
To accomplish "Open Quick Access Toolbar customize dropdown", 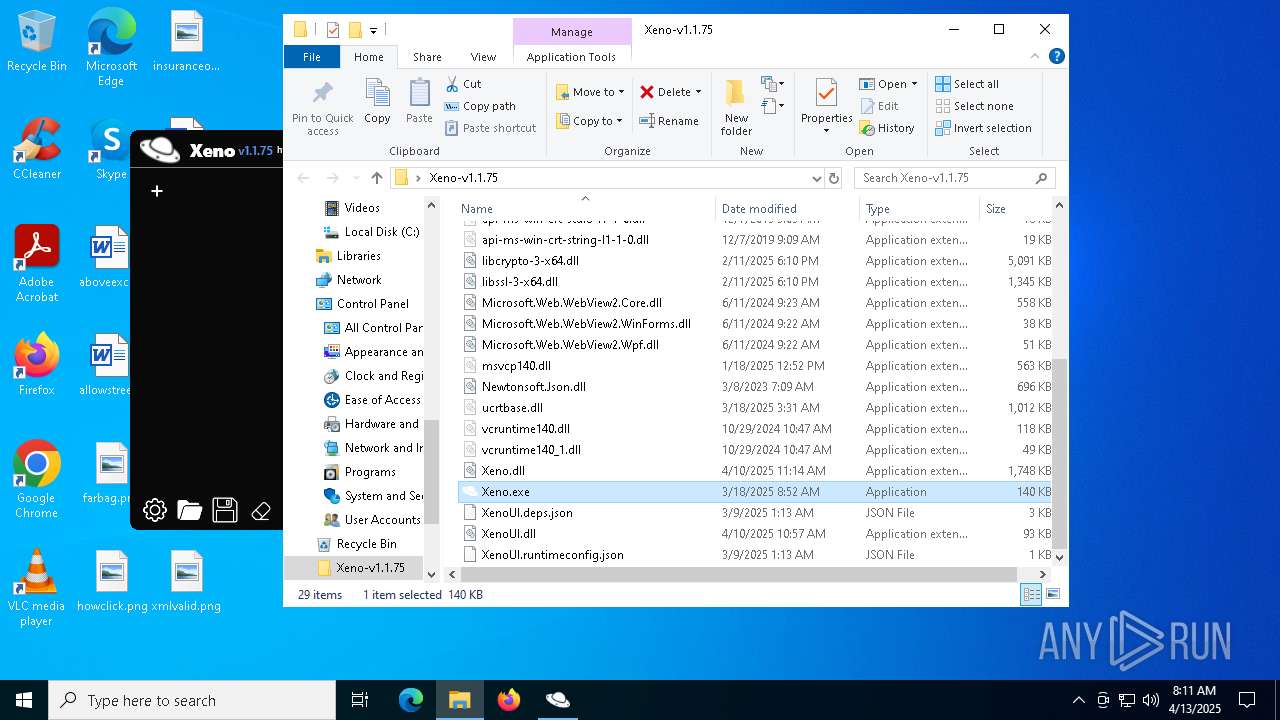I will pos(373,31).
